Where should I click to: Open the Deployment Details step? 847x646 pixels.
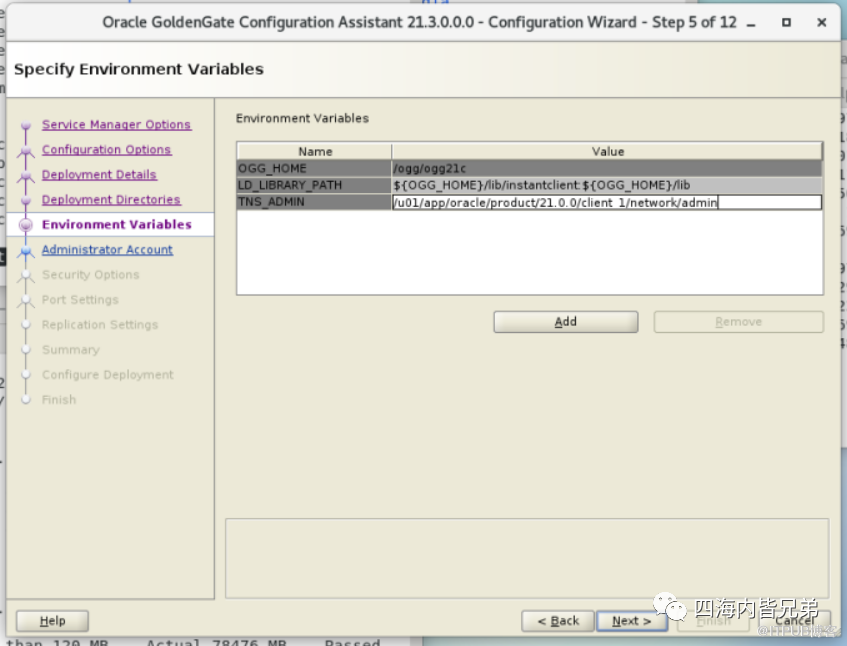(x=99, y=174)
